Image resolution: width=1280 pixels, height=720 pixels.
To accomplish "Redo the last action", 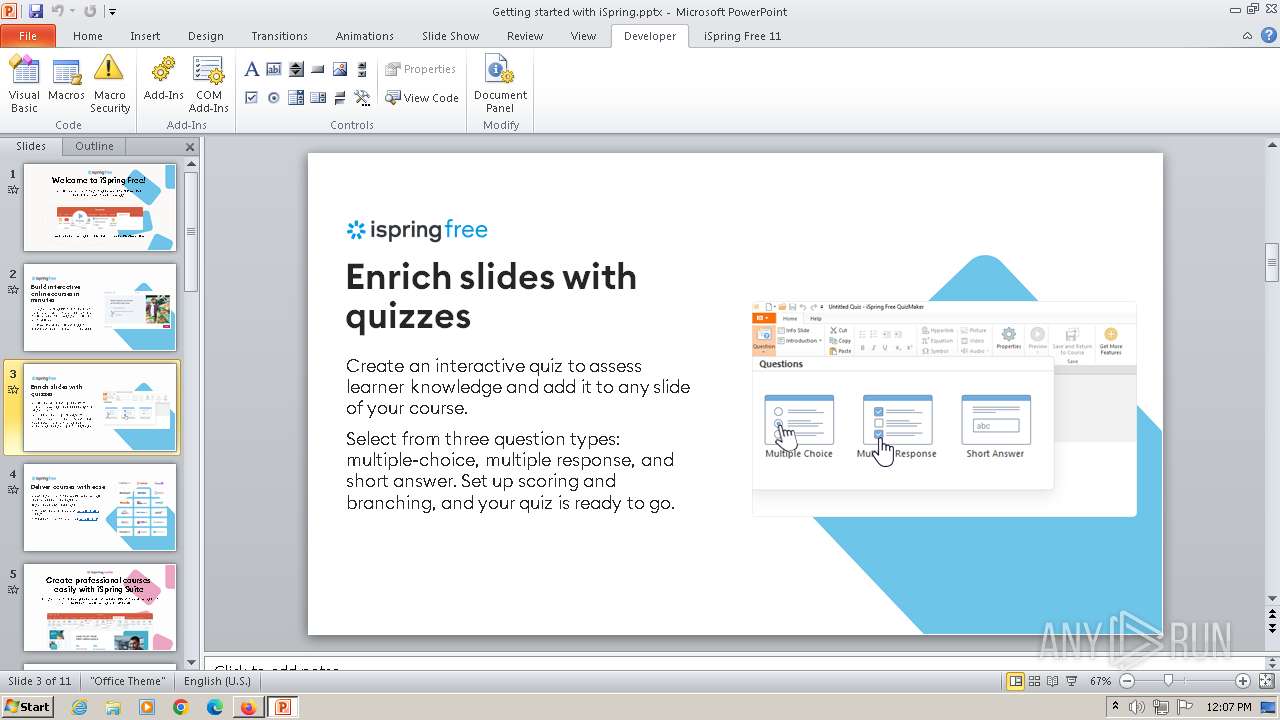I will [90, 11].
